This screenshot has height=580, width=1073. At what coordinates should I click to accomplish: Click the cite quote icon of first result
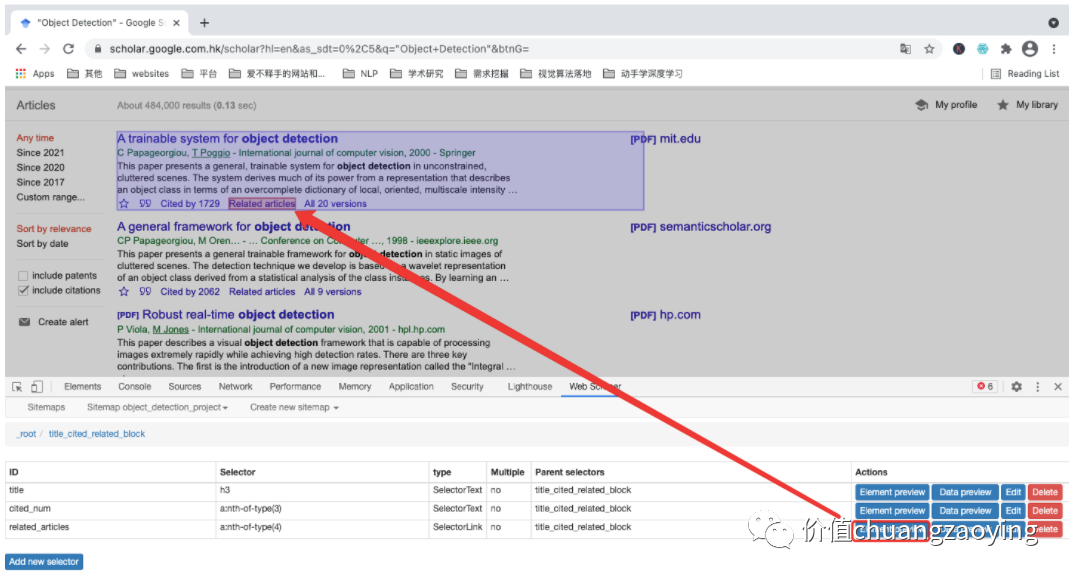point(145,204)
